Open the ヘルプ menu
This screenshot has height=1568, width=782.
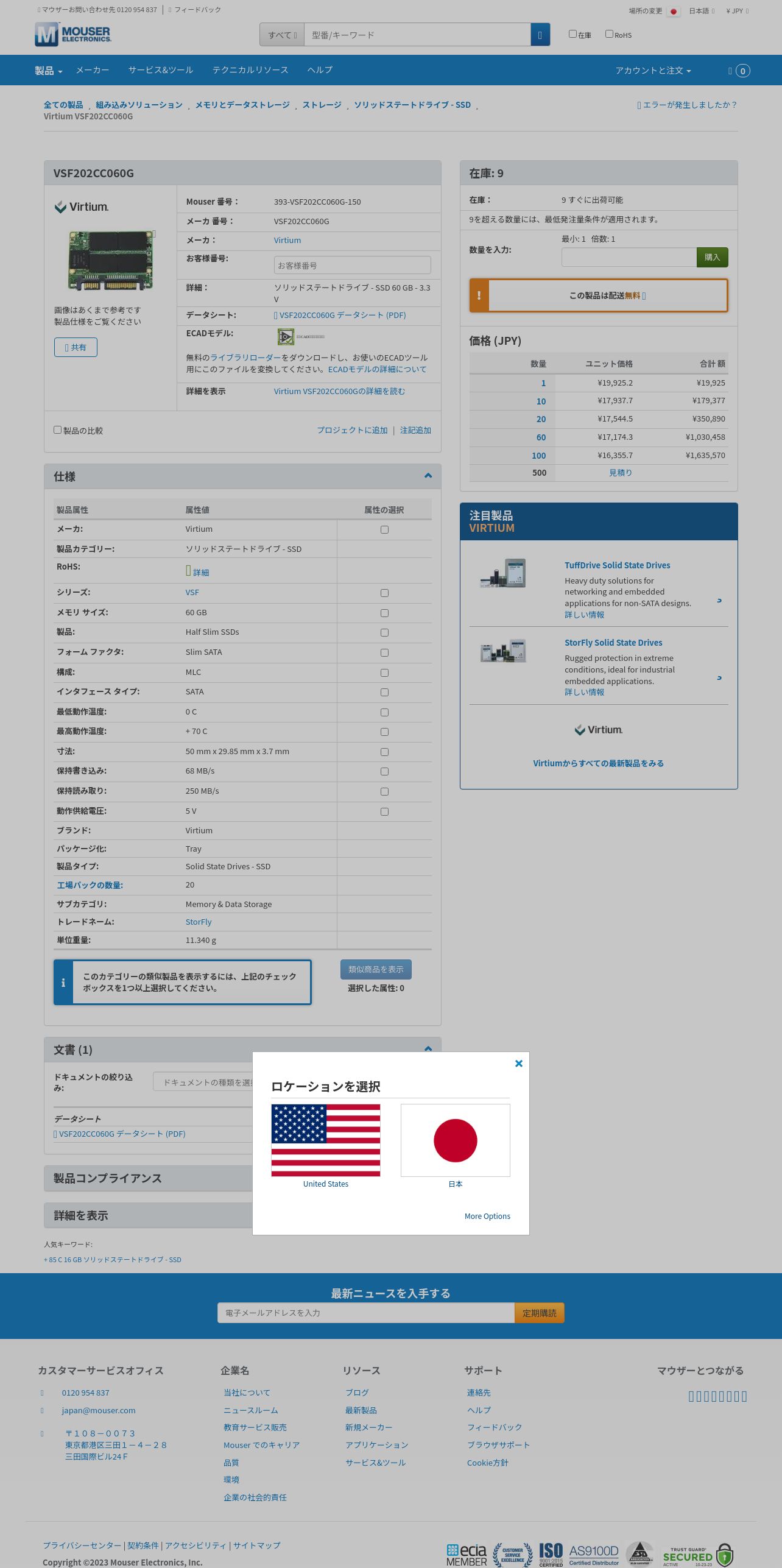click(320, 70)
